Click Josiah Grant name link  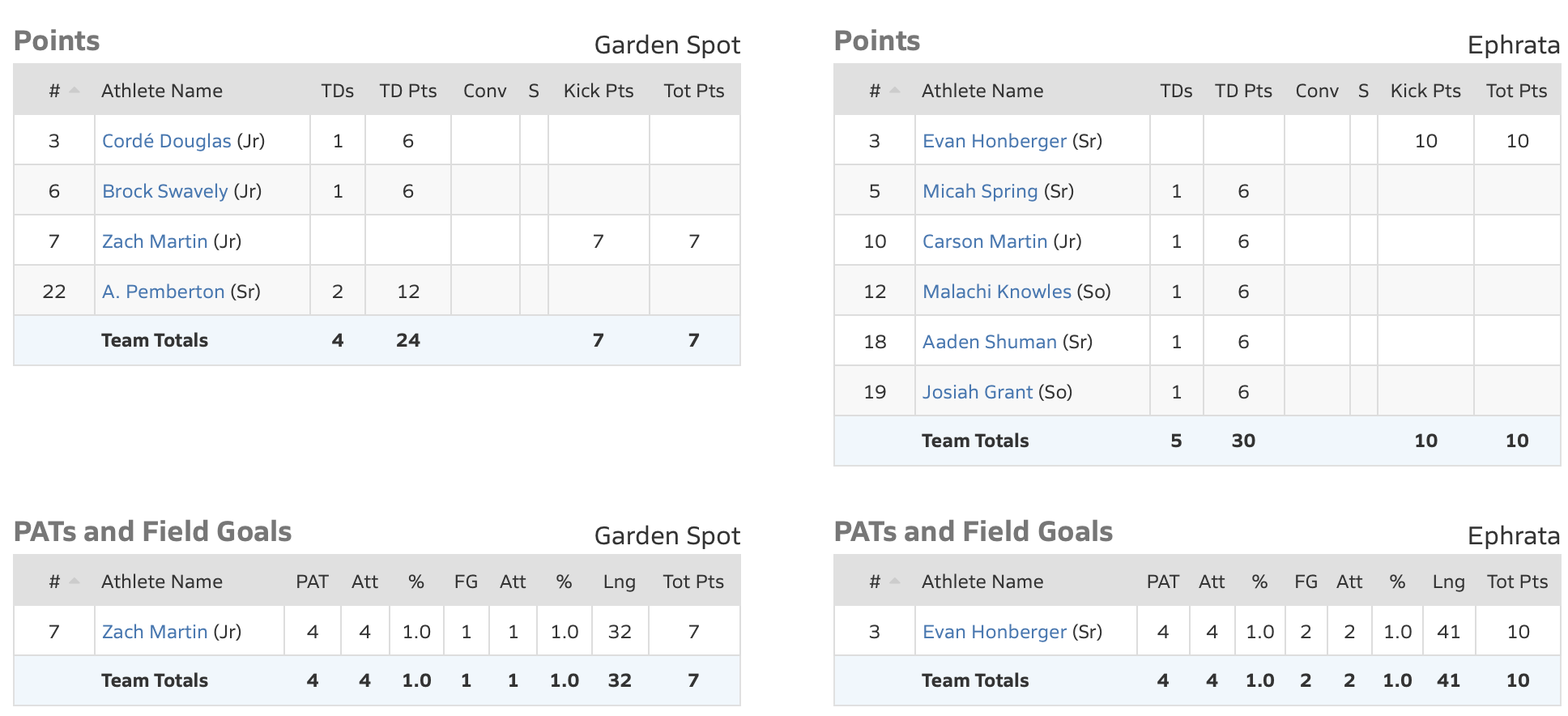[978, 392]
